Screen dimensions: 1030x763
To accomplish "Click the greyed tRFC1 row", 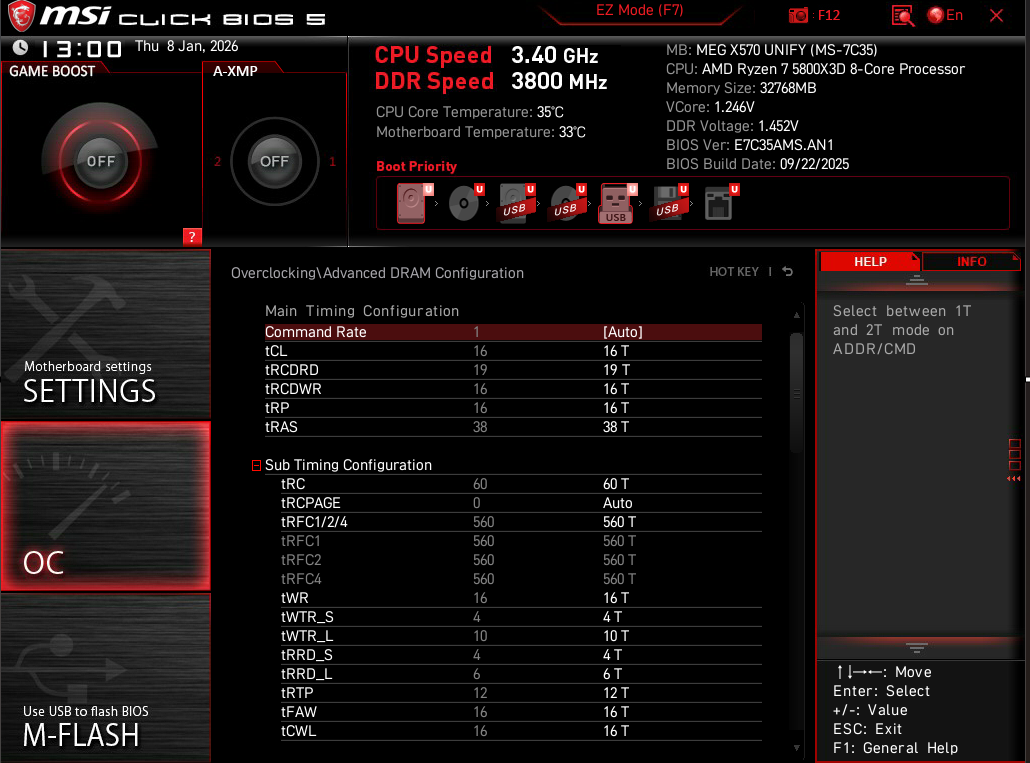I will pos(521,542).
